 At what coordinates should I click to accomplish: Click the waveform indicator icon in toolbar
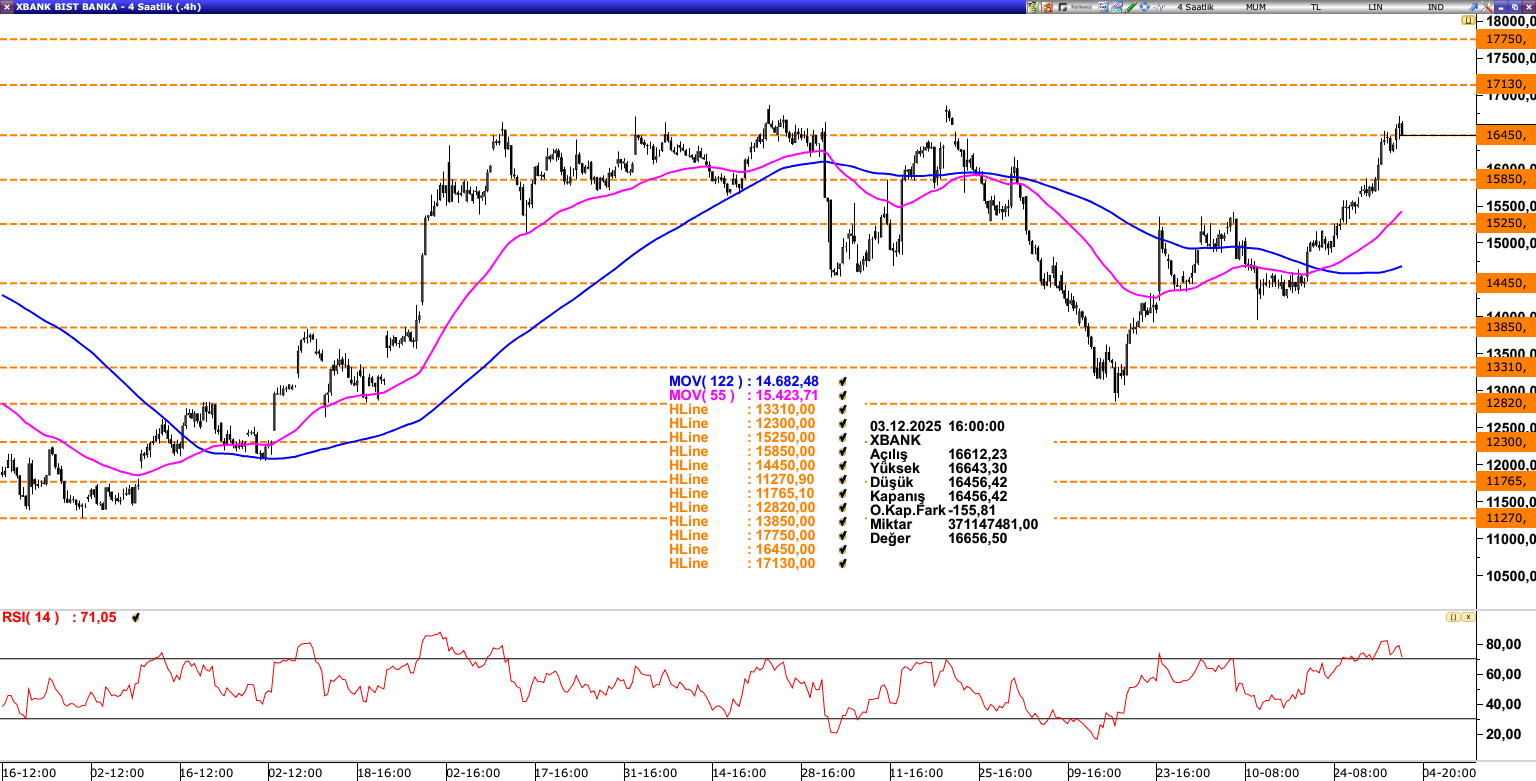1159,7
